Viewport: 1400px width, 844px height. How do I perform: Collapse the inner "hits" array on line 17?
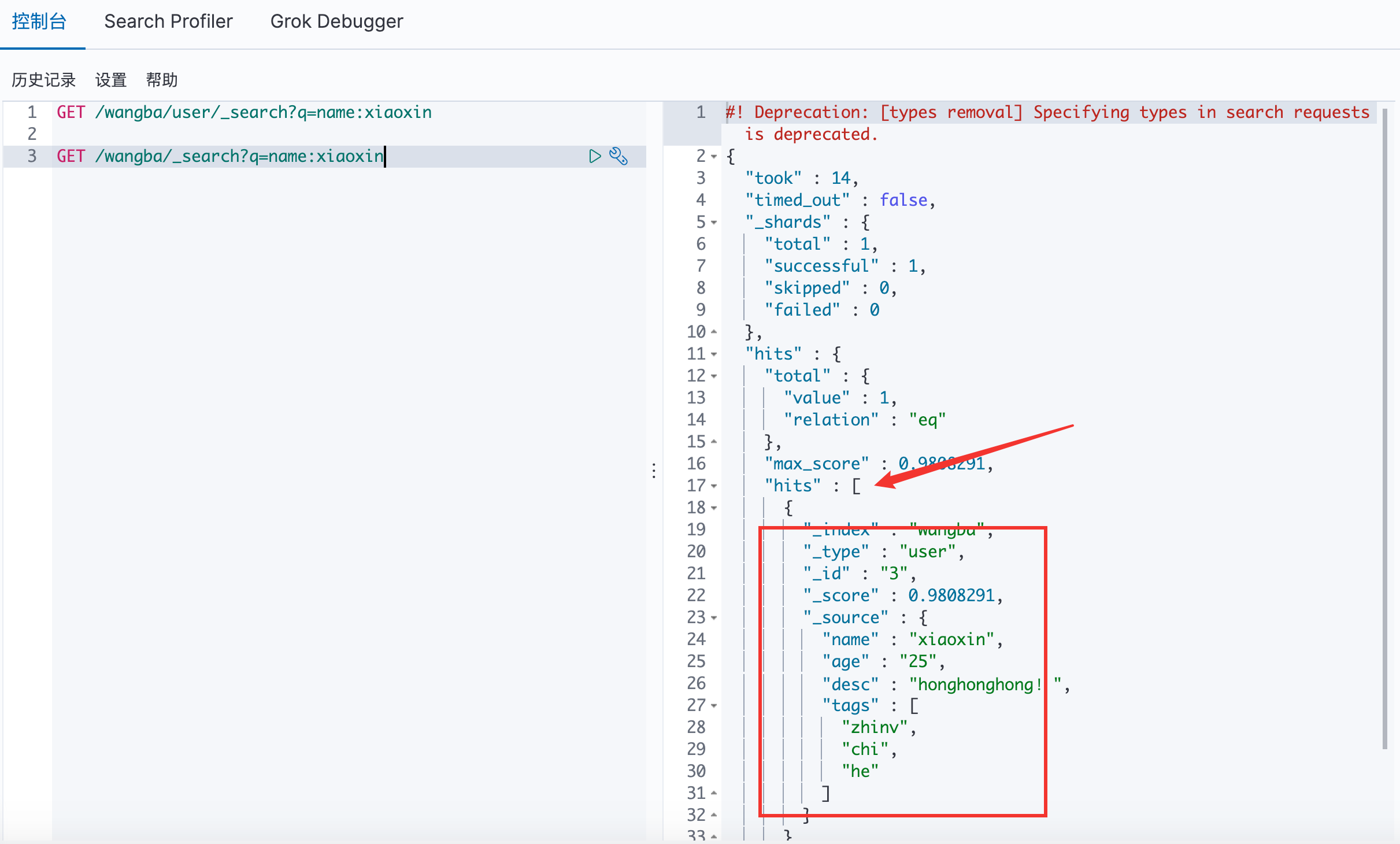pyautogui.click(x=714, y=486)
